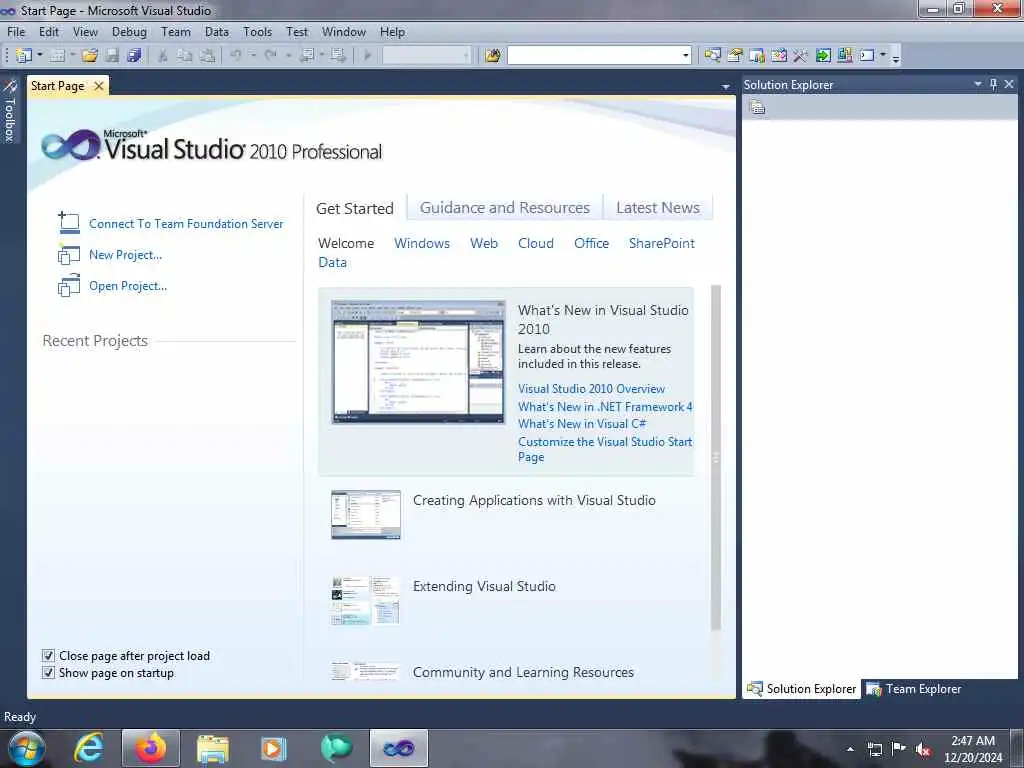Click the Redo arrow icon

270,56
